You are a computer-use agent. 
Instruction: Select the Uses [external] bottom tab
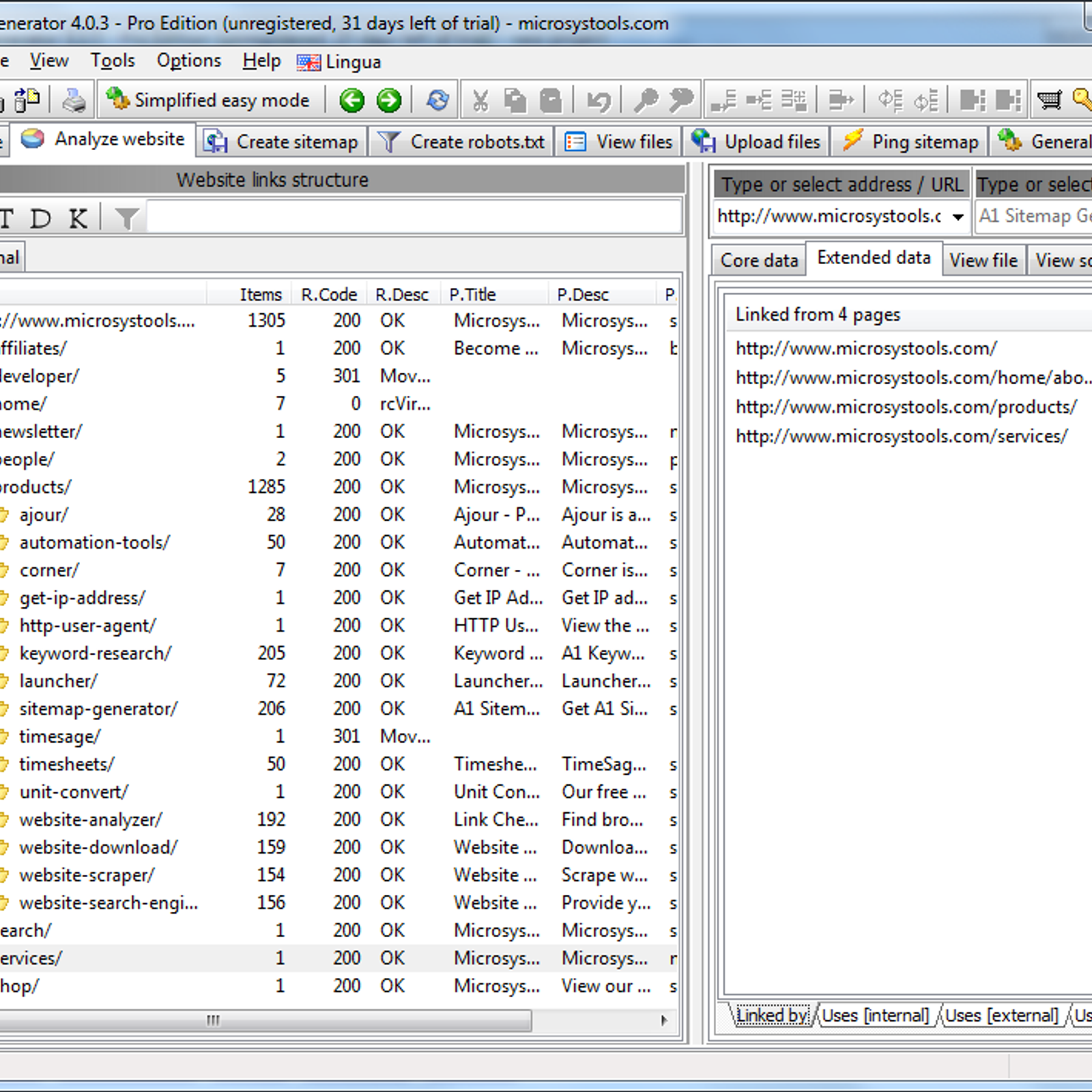point(1002,1016)
